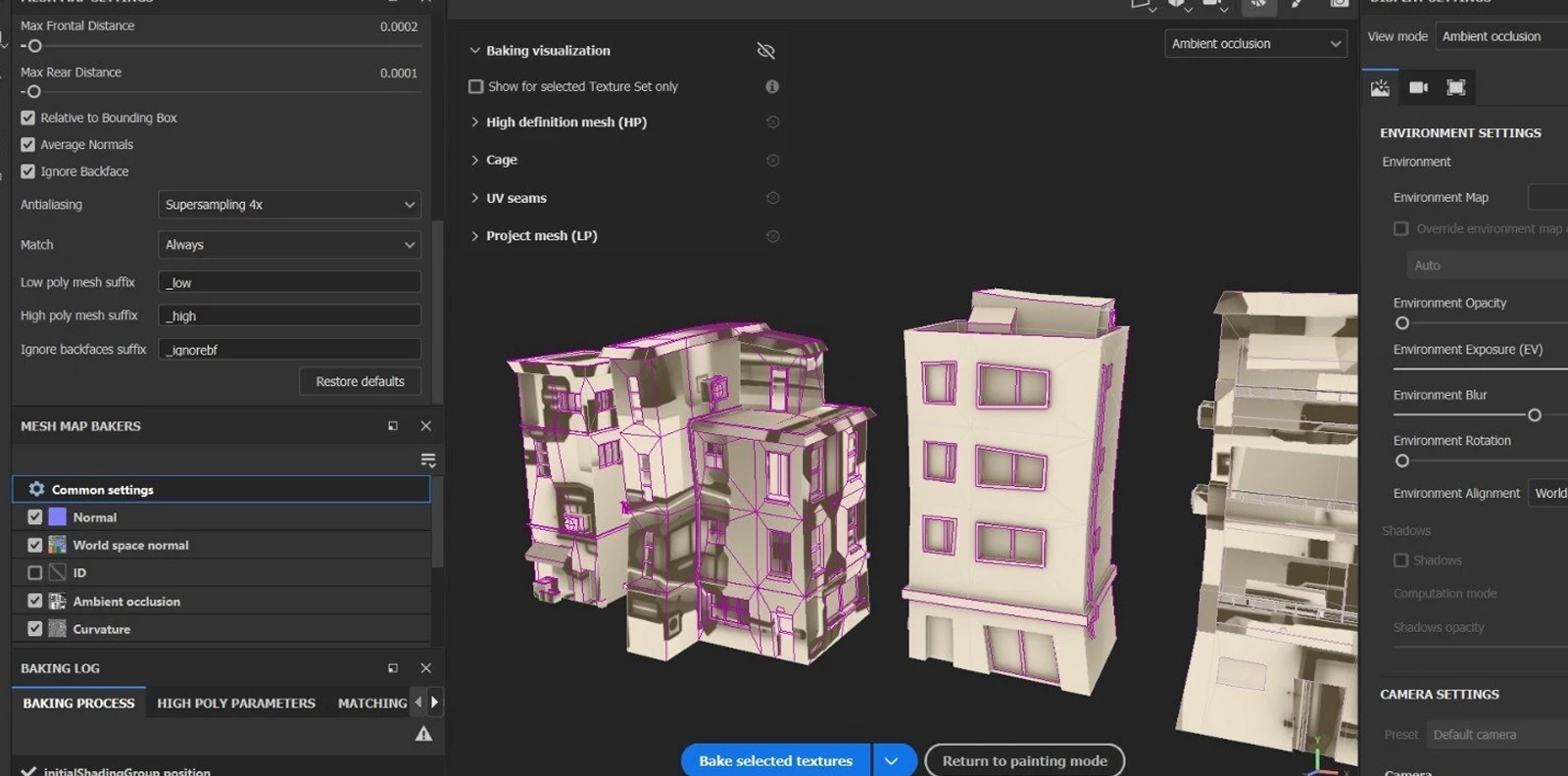Adjust the Max Frontal Distance slider
This screenshot has width=1568, height=776.
tap(34, 46)
